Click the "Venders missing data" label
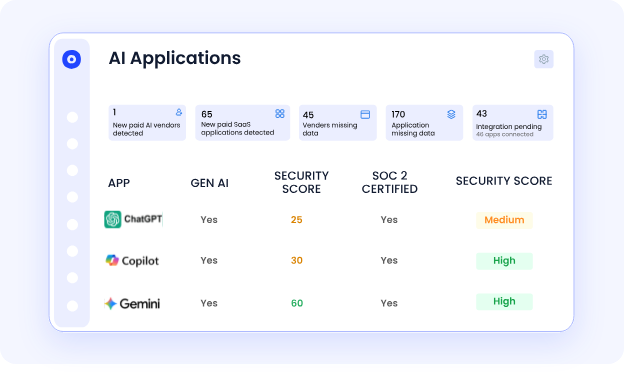Viewport: 624px width, 372px height. point(330,129)
